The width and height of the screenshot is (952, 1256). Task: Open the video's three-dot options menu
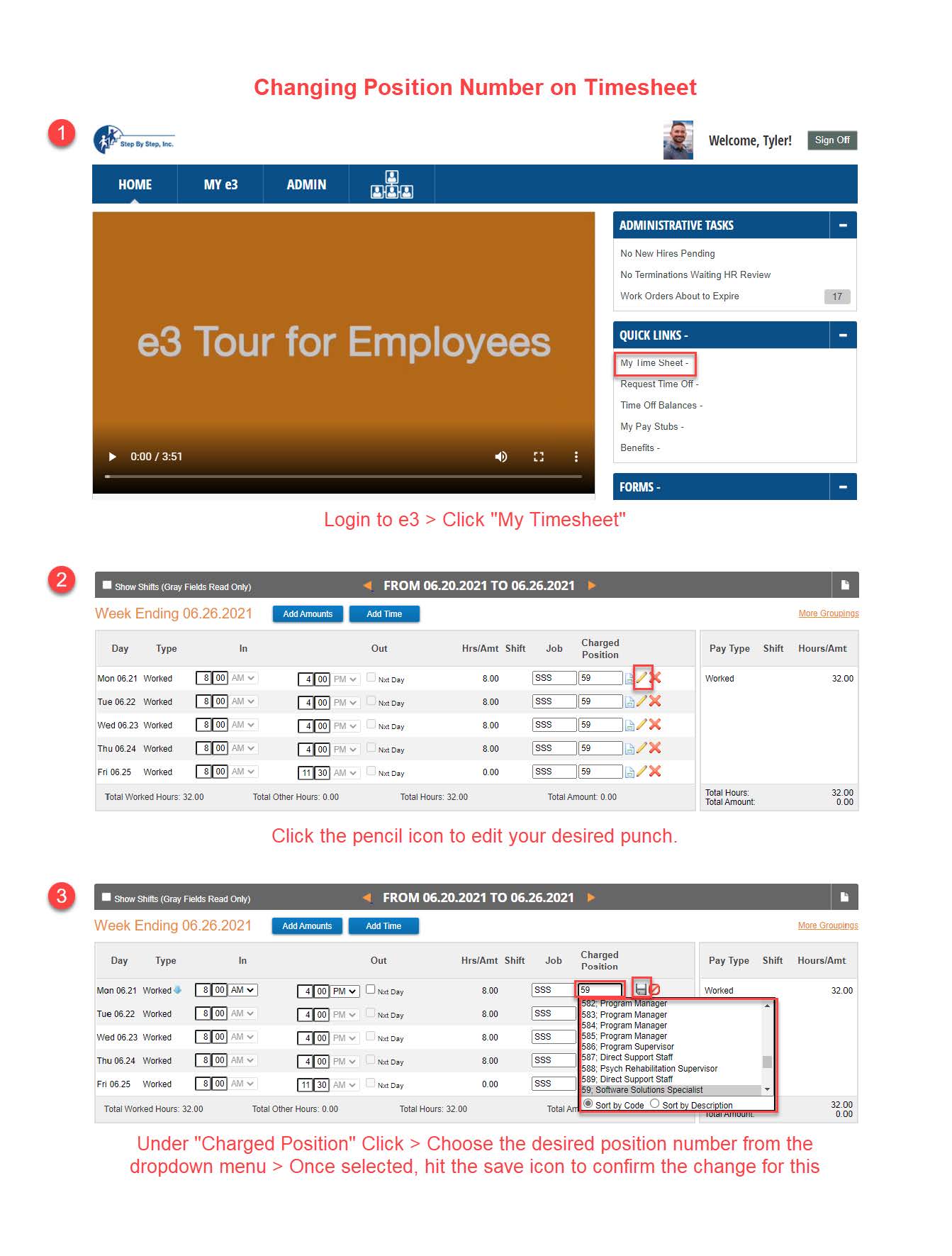[576, 457]
